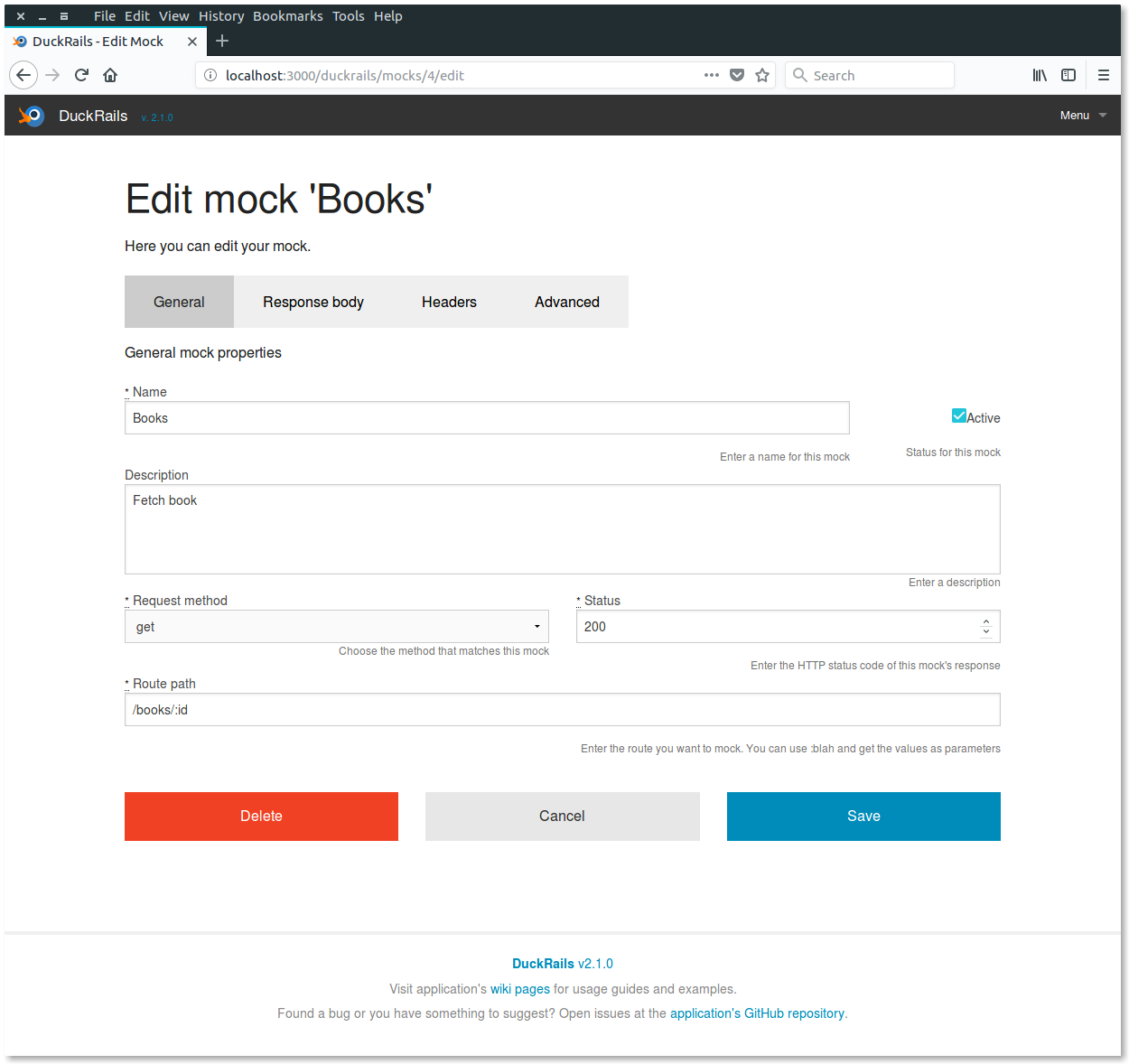
Task: Open the Library bookshelf icon
Action: 1040,75
